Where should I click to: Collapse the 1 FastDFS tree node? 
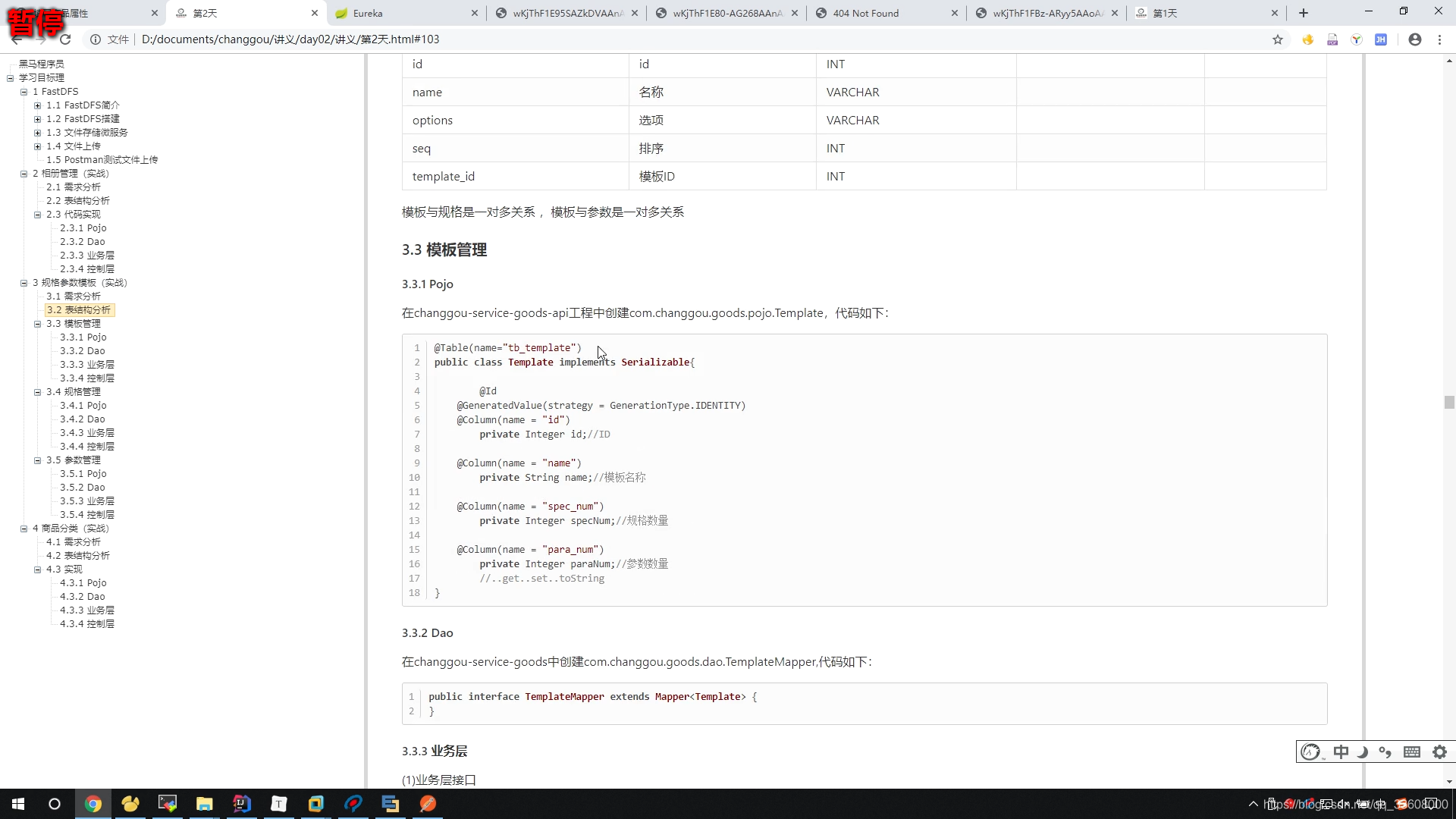(x=24, y=92)
